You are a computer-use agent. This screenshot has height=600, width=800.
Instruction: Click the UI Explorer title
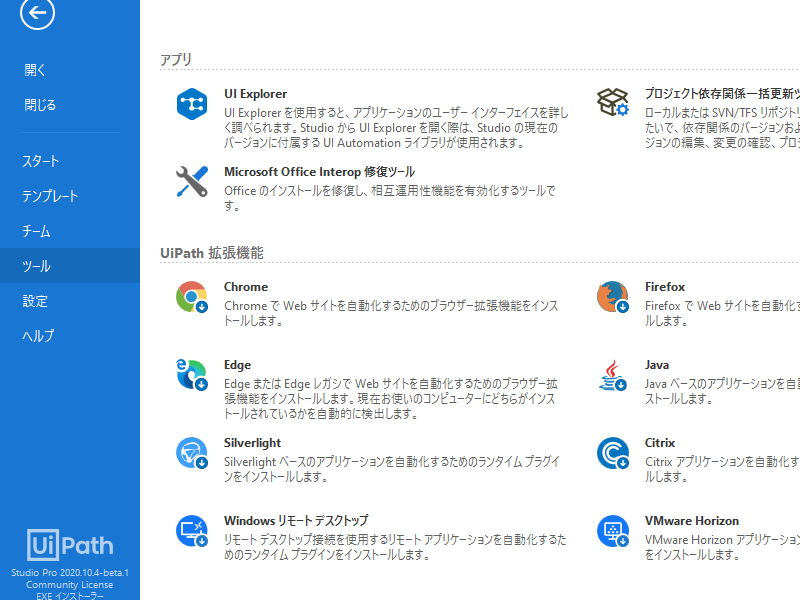click(255, 94)
